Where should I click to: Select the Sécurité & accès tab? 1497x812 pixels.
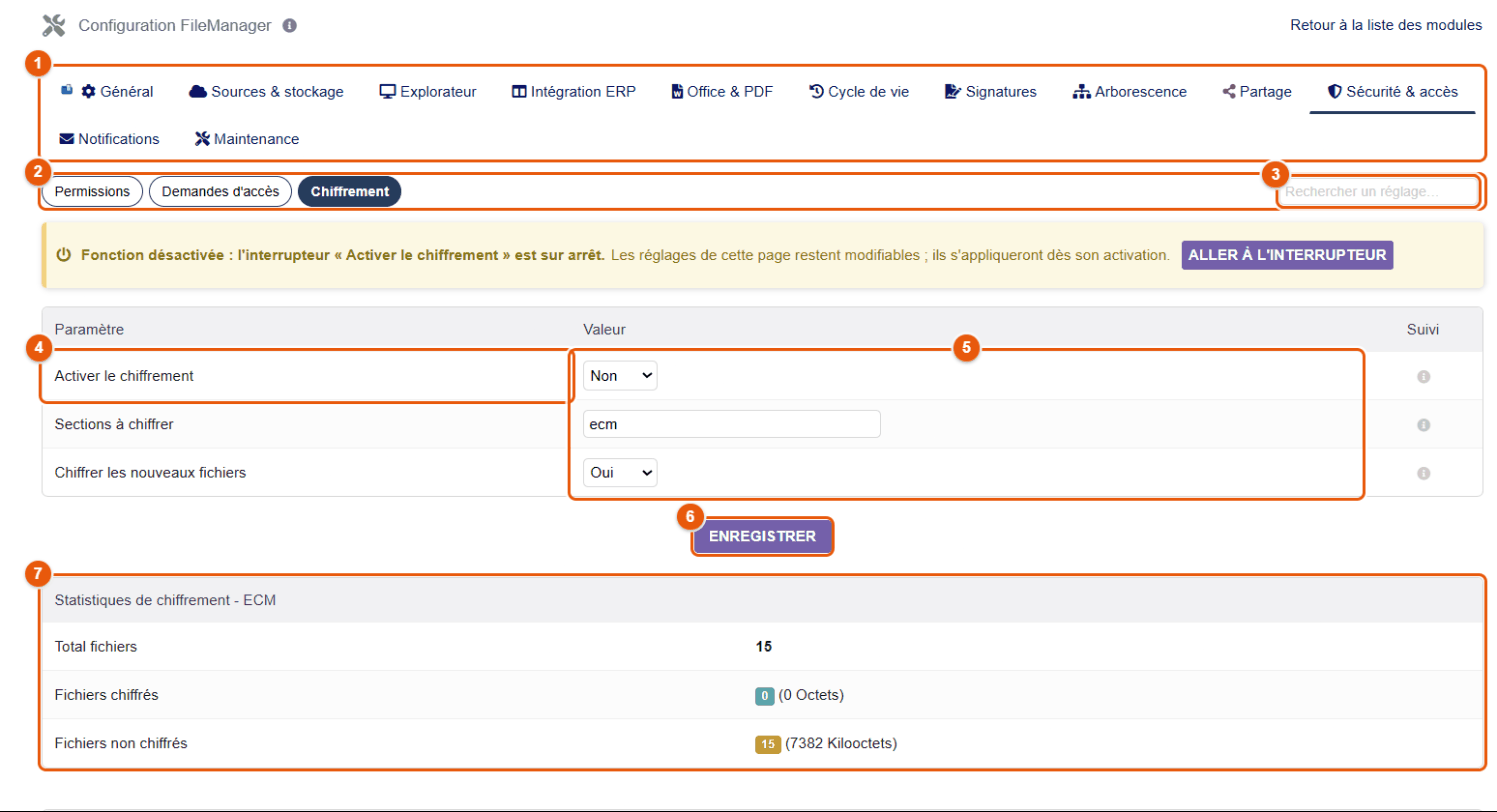click(x=1392, y=92)
